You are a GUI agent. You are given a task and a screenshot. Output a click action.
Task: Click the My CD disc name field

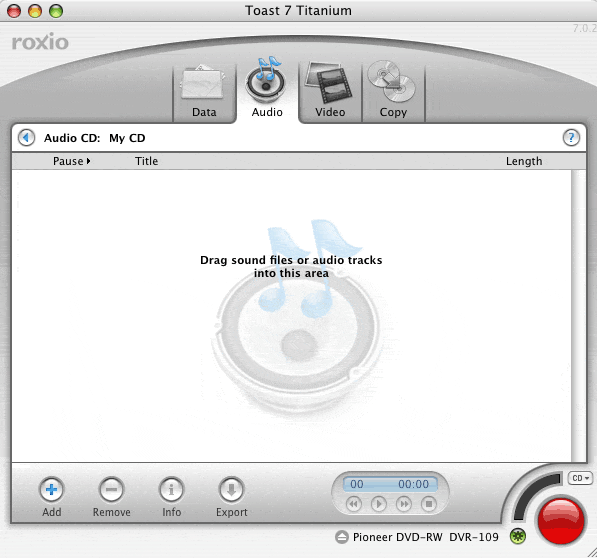point(127,138)
